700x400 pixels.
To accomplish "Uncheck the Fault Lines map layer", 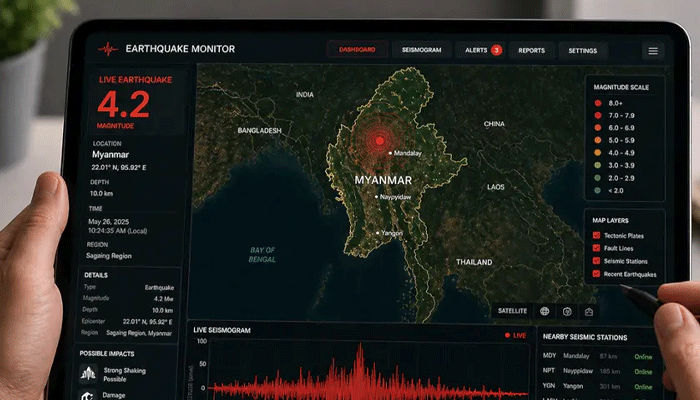I will pos(596,248).
